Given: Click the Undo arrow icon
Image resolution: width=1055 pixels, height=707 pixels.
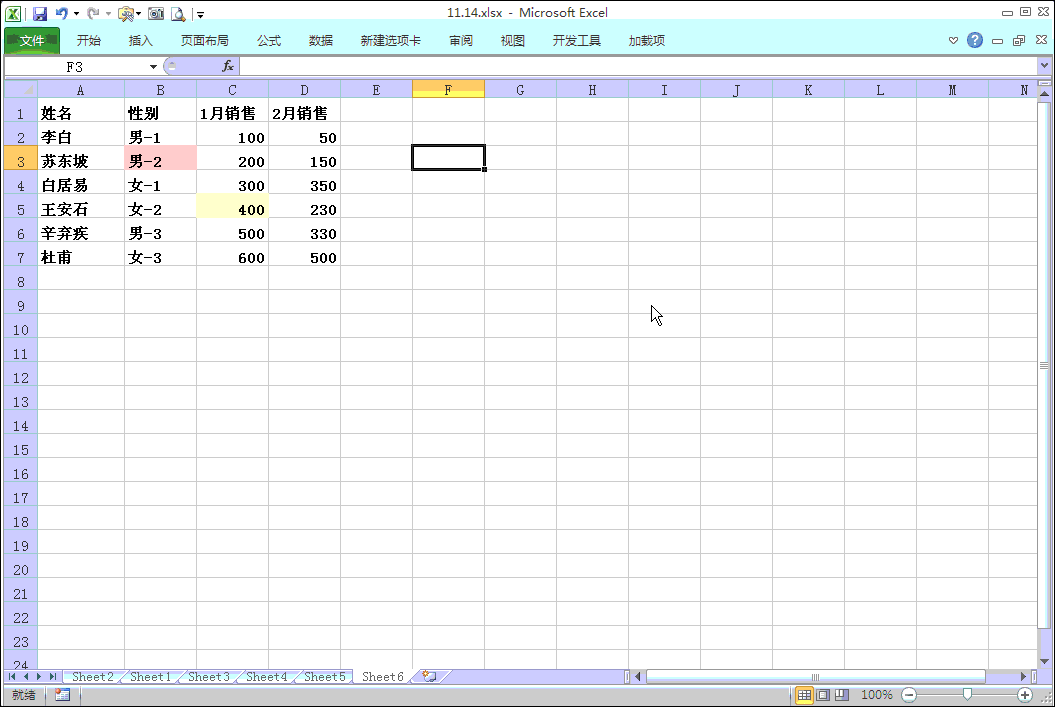Looking at the screenshot, I should pyautogui.click(x=61, y=13).
